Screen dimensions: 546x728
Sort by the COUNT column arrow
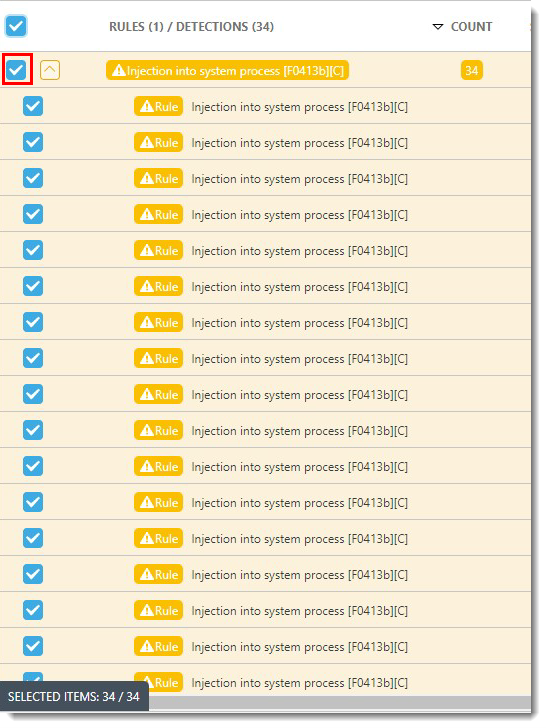click(x=437, y=26)
